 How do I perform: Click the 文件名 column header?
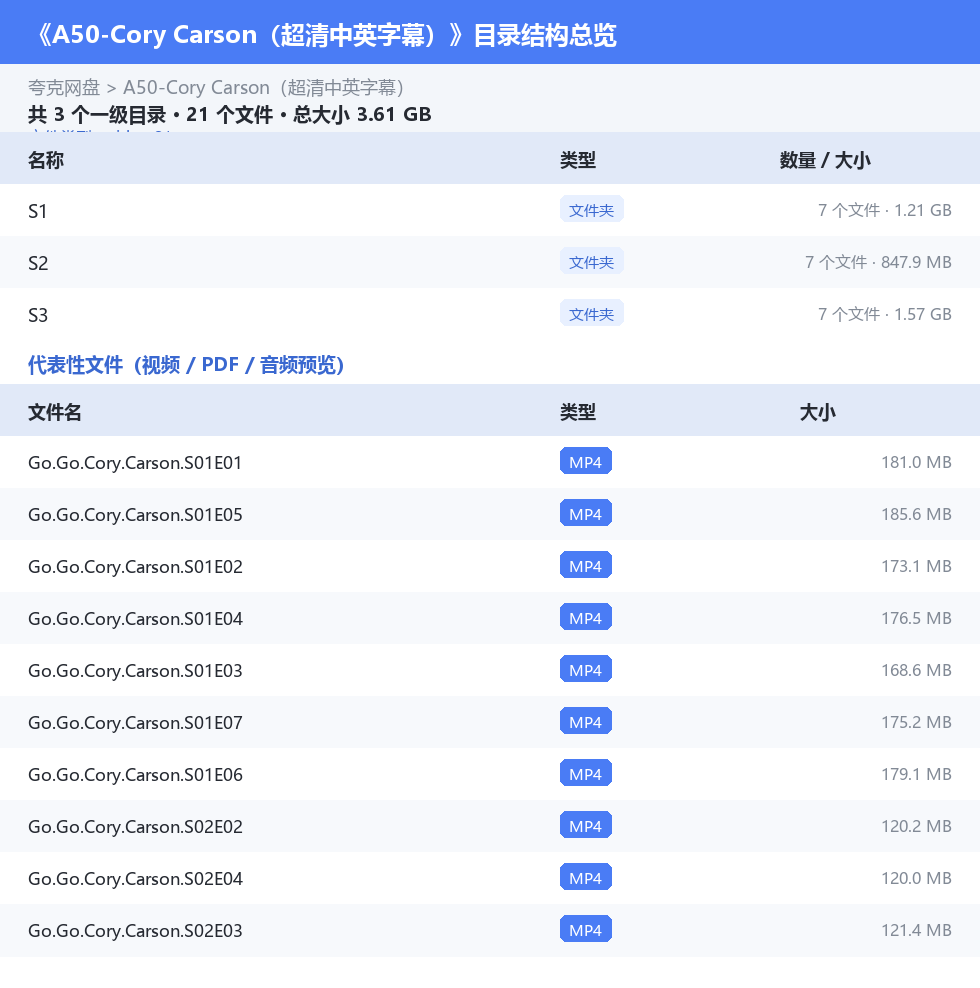tap(54, 412)
